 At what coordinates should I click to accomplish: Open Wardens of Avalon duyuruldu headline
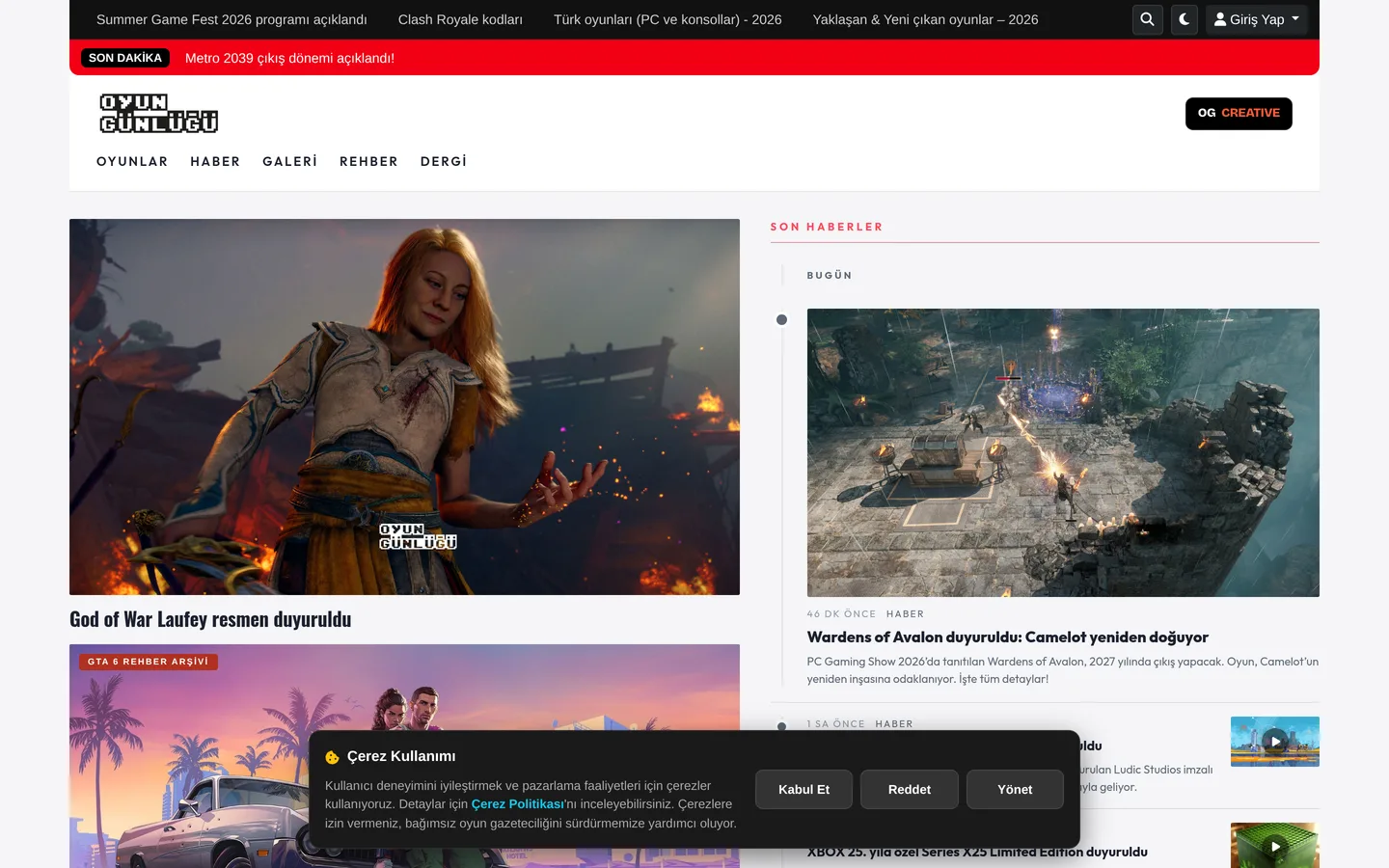(x=1008, y=637)
